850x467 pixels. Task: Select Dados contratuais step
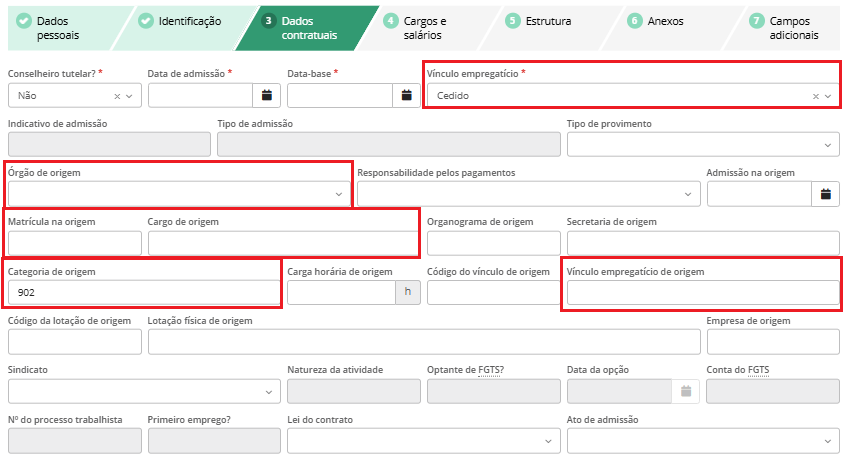pos(306,28)
